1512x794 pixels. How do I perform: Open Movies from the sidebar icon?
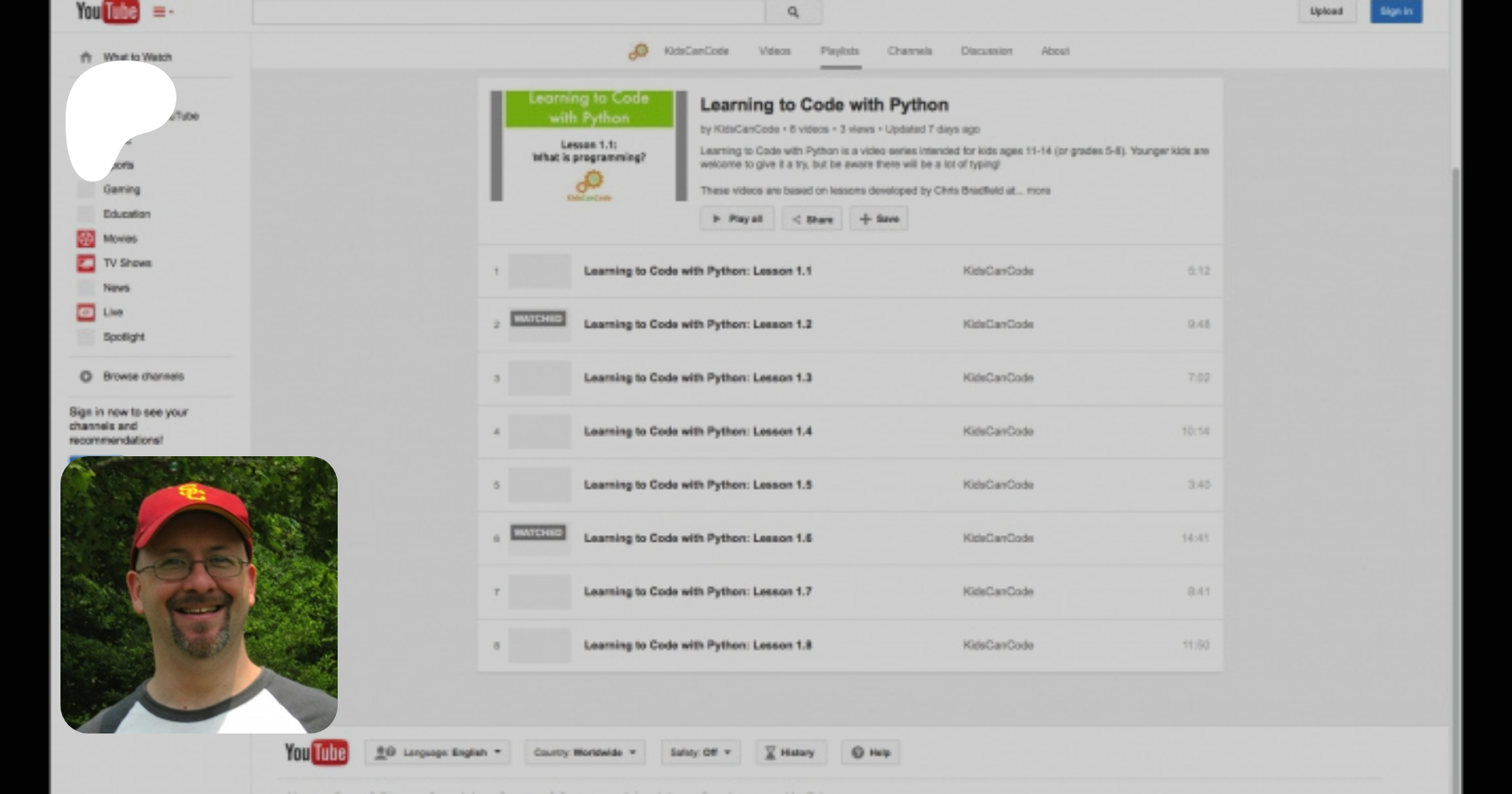point(86,239)
